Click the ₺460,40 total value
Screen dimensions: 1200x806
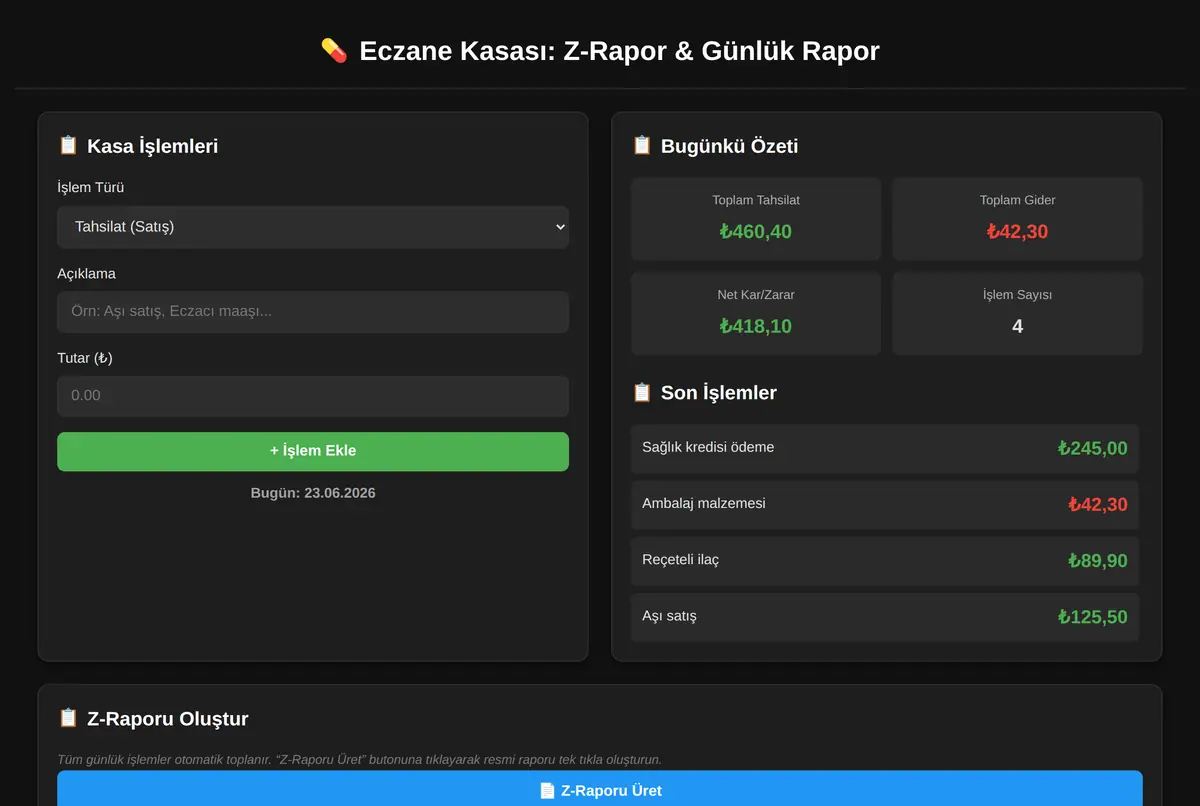pyautogui.click(x=756, y=232)
